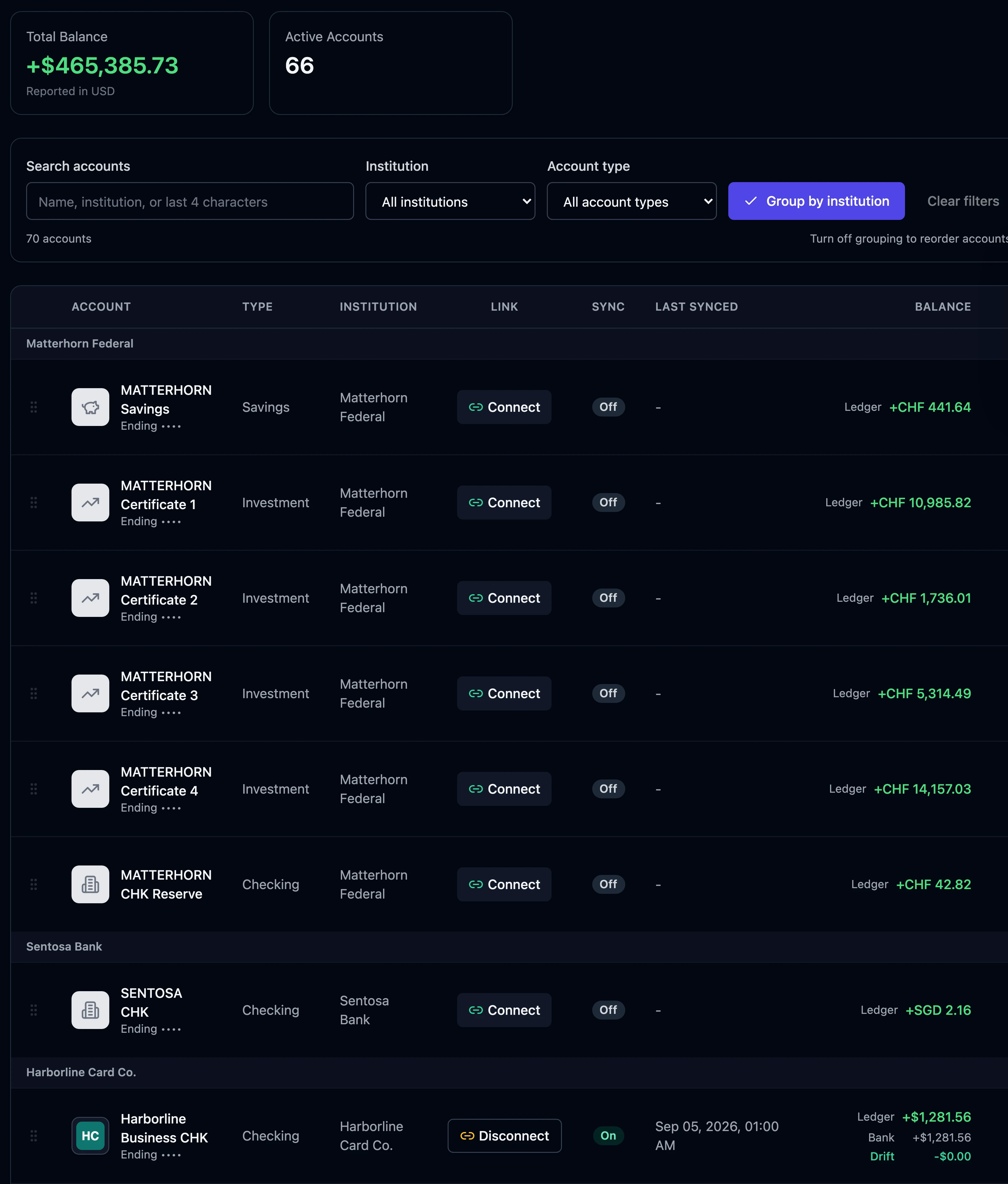
Task: Click the +SGD 2.16 balance
Action: click(938, 1010)
